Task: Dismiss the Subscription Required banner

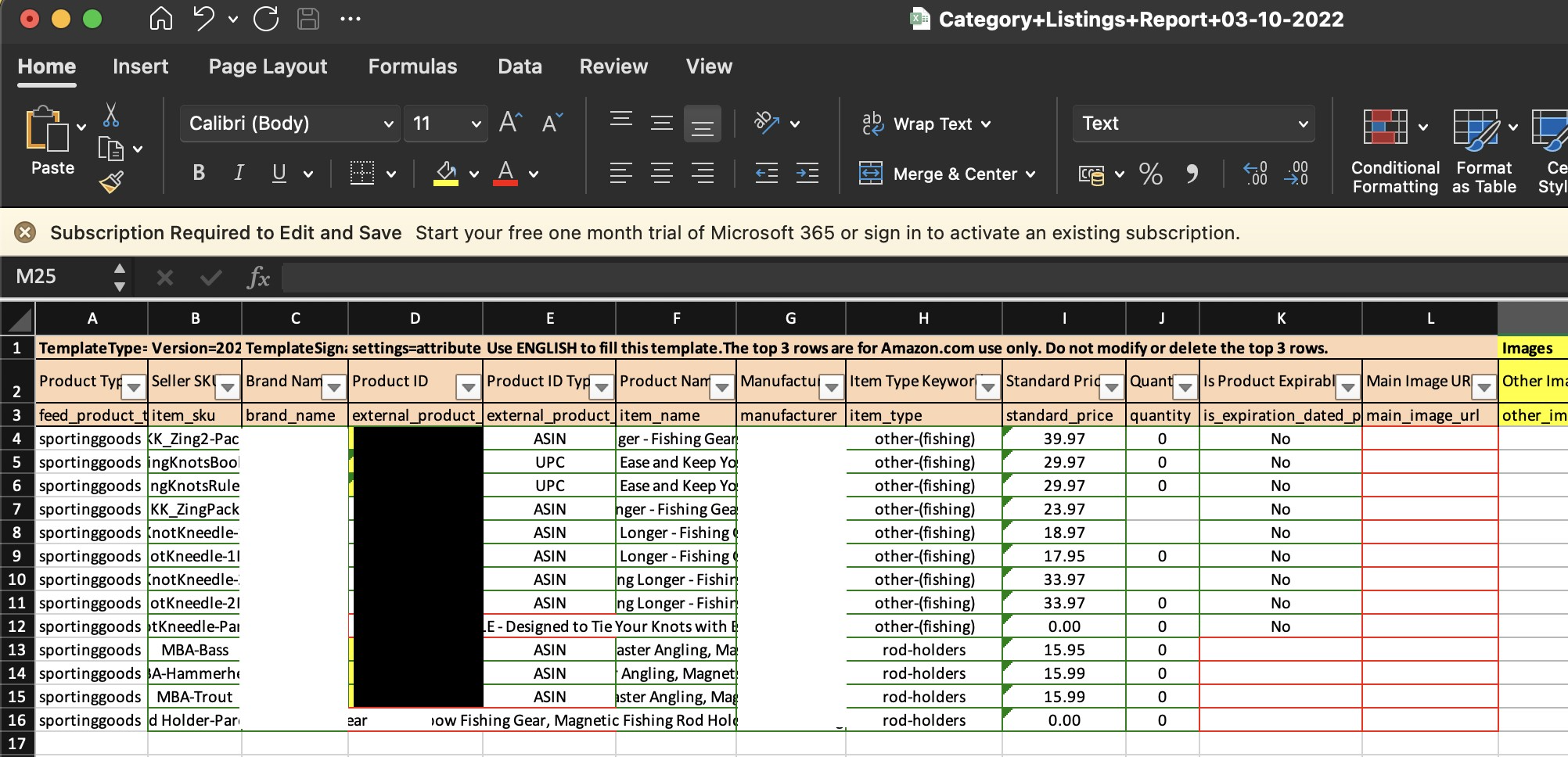Action: click(x=25, y=232)
